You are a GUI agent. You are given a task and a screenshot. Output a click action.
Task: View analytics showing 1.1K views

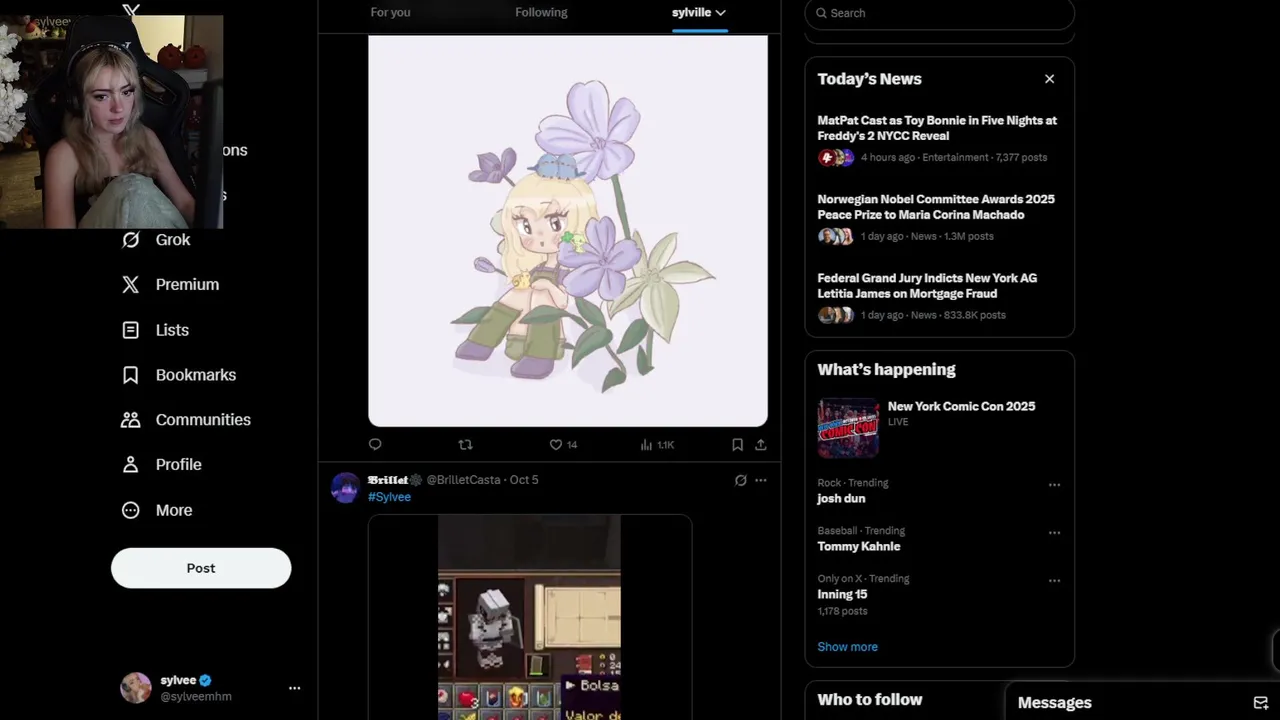coord(657,444)
